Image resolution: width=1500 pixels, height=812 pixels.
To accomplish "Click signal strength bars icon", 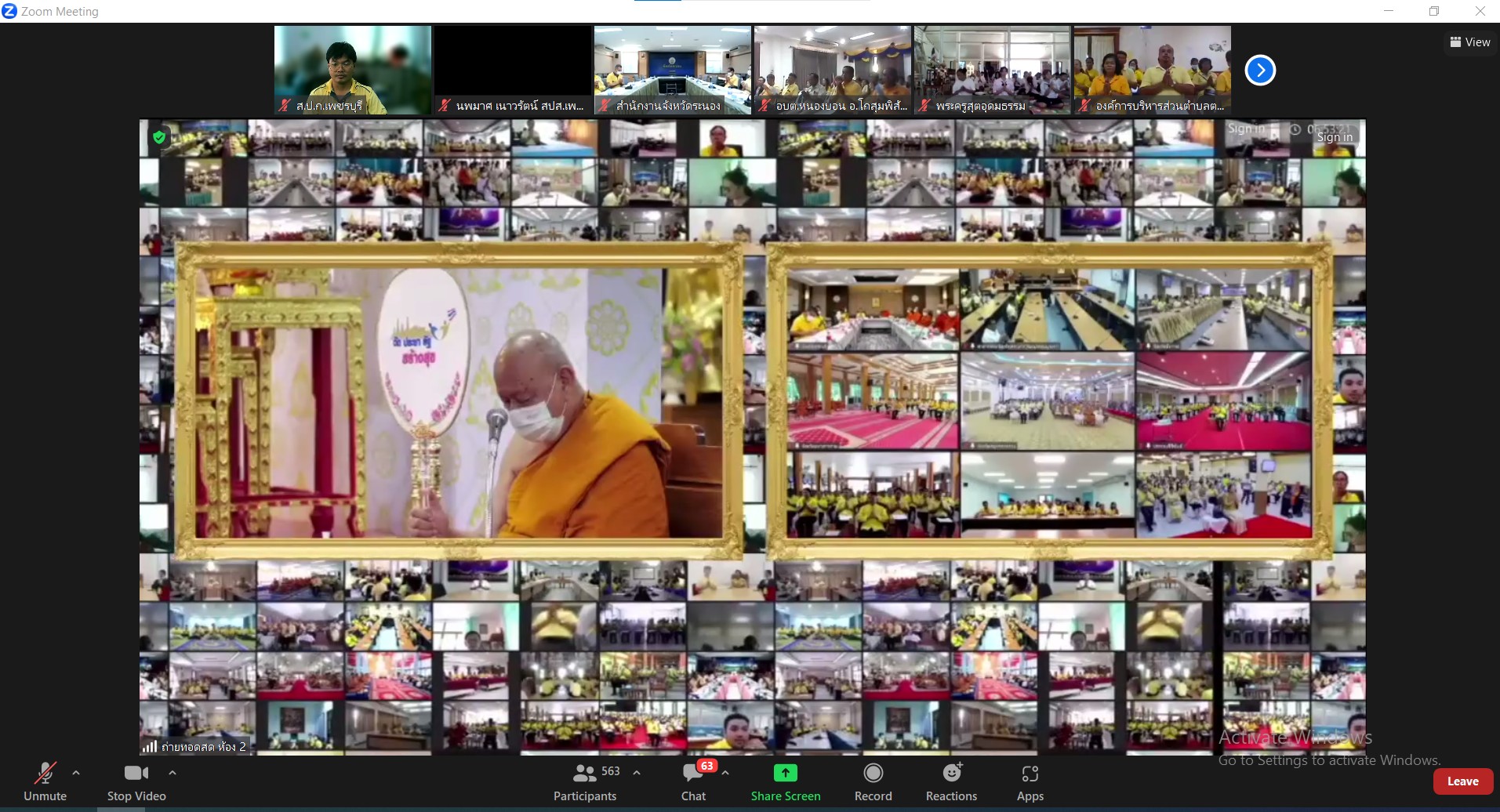I will pos(149,747).
